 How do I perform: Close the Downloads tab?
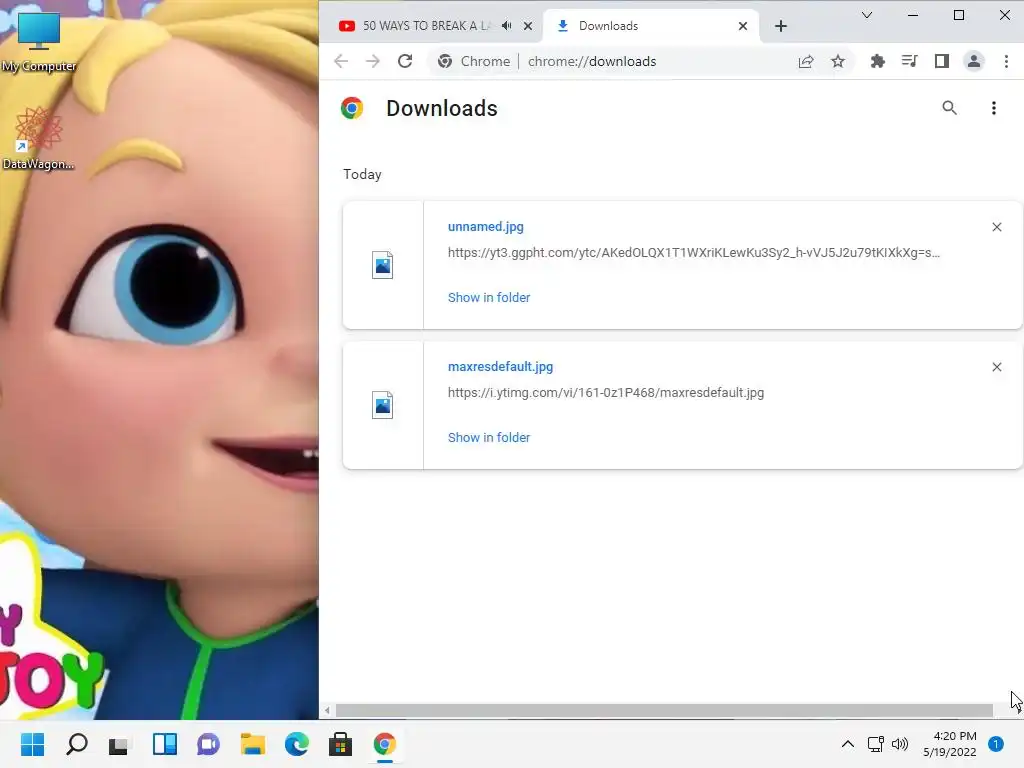743,26
